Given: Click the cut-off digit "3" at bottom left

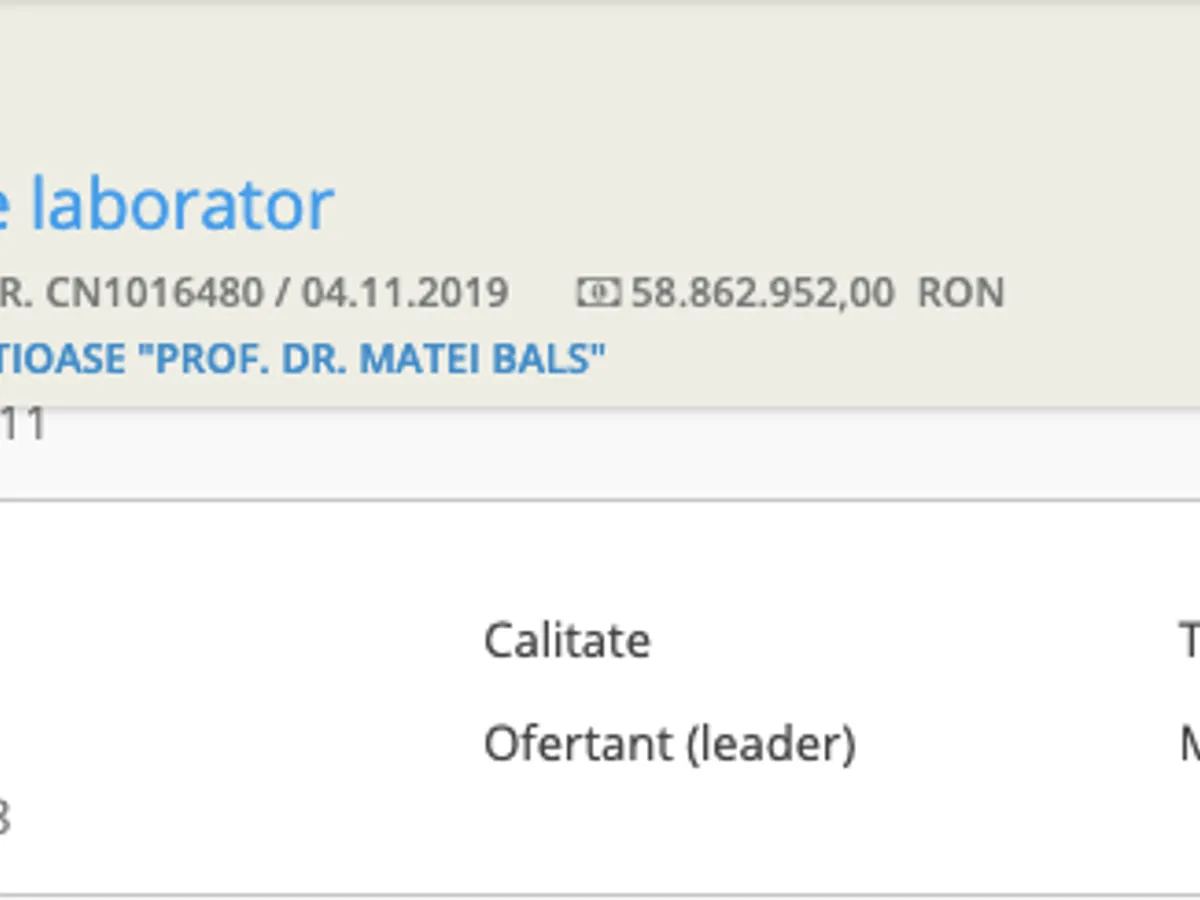Looking at the screenshot, I should [4, 819].
